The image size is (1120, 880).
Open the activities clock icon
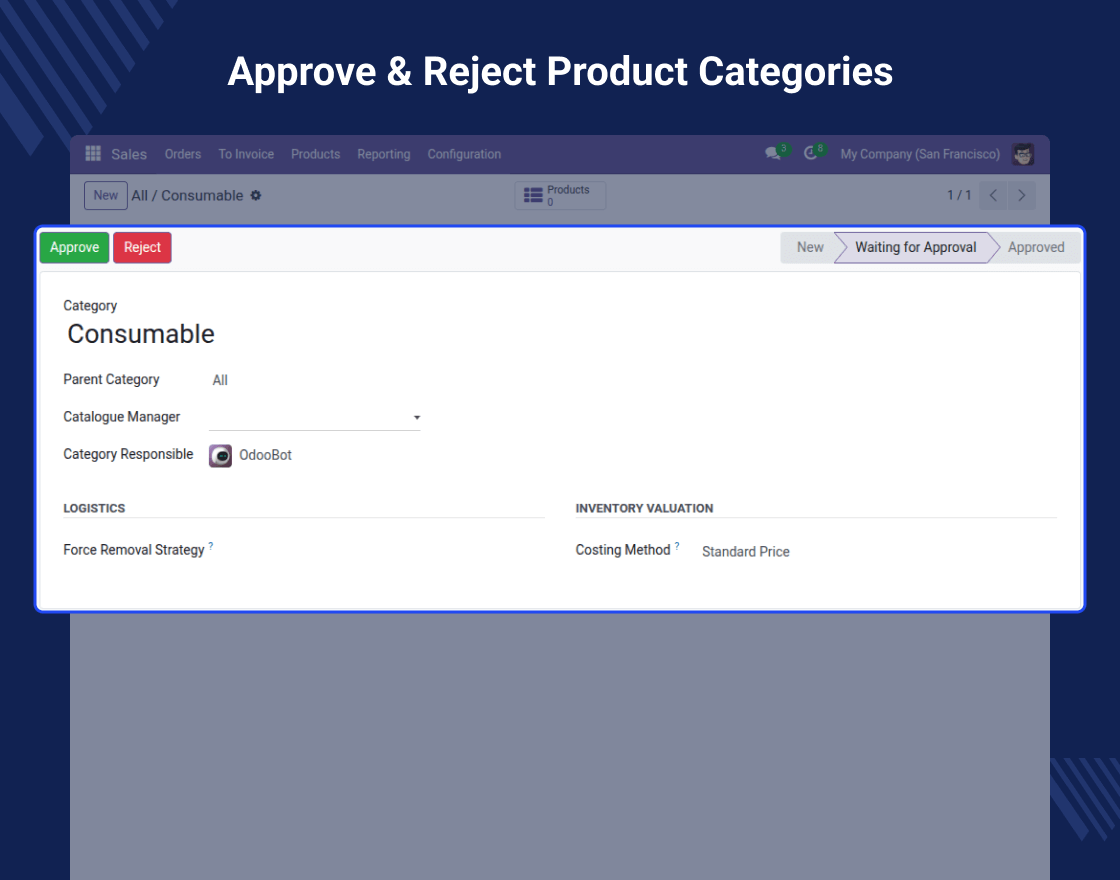(x=810, y=154)
